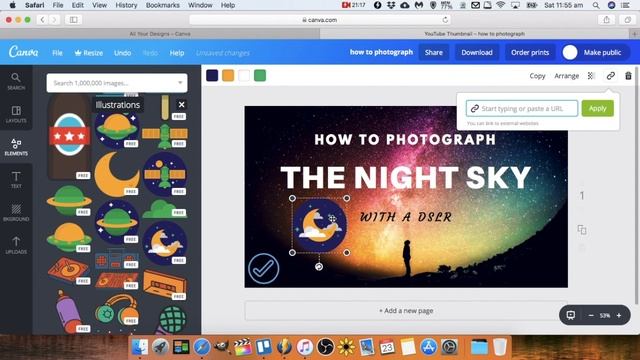Open the Canva File menu
640x360 pixels.
tap(57, 53)
